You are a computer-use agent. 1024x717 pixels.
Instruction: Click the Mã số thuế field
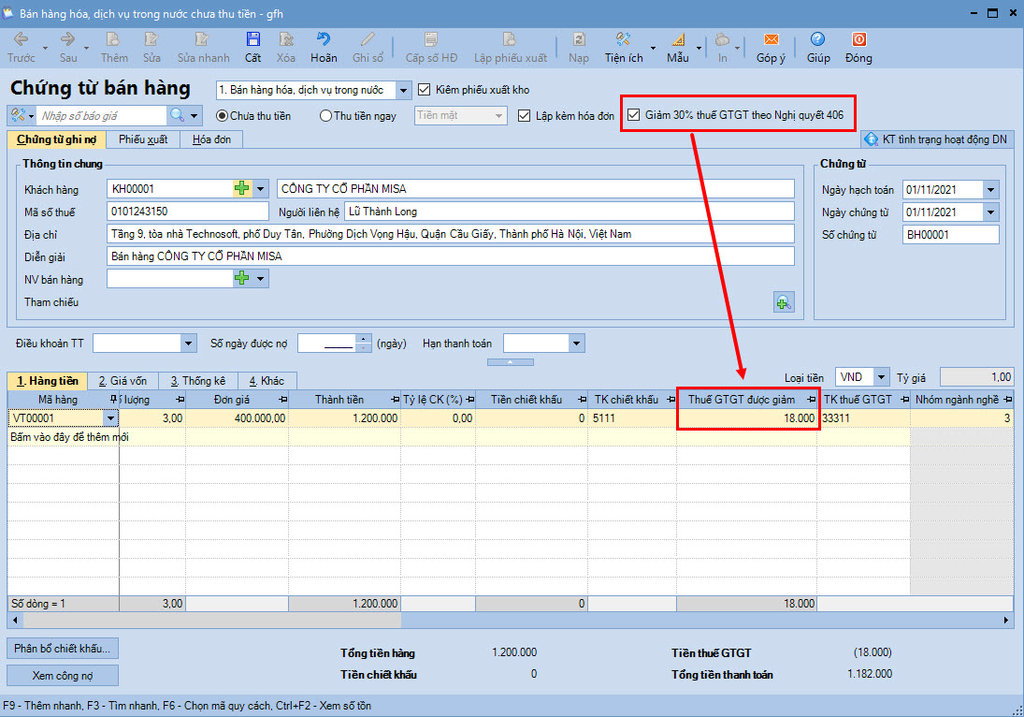[x=187, y=212]
